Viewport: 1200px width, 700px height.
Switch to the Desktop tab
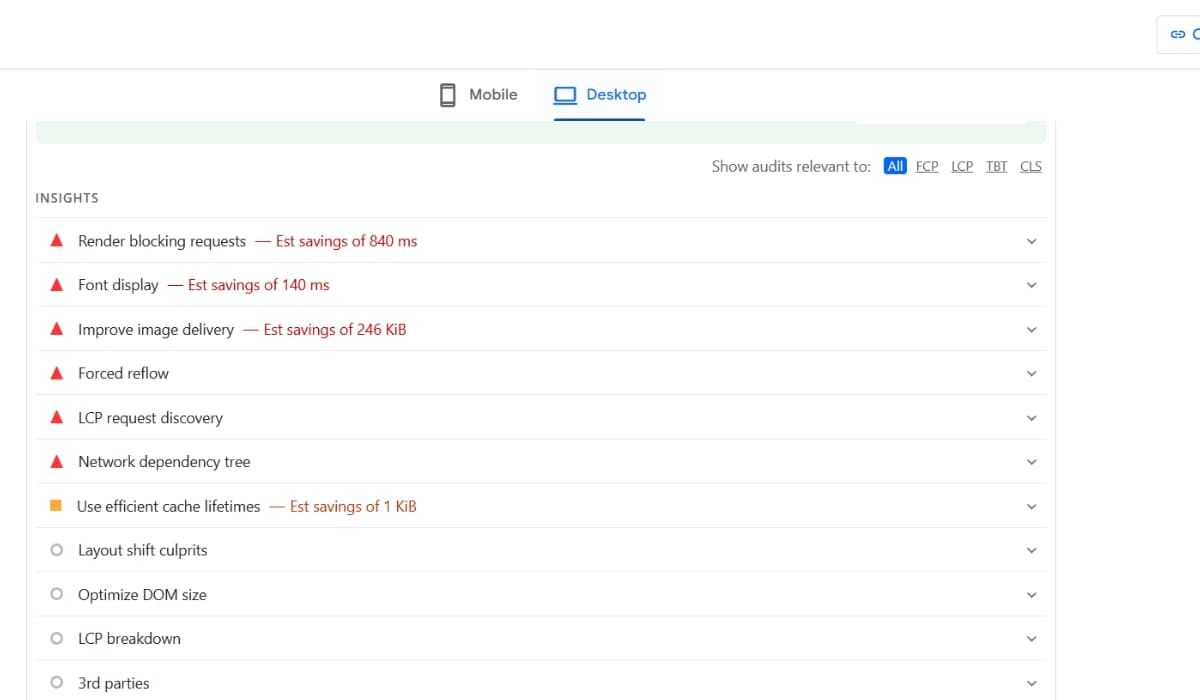(600, 95)
